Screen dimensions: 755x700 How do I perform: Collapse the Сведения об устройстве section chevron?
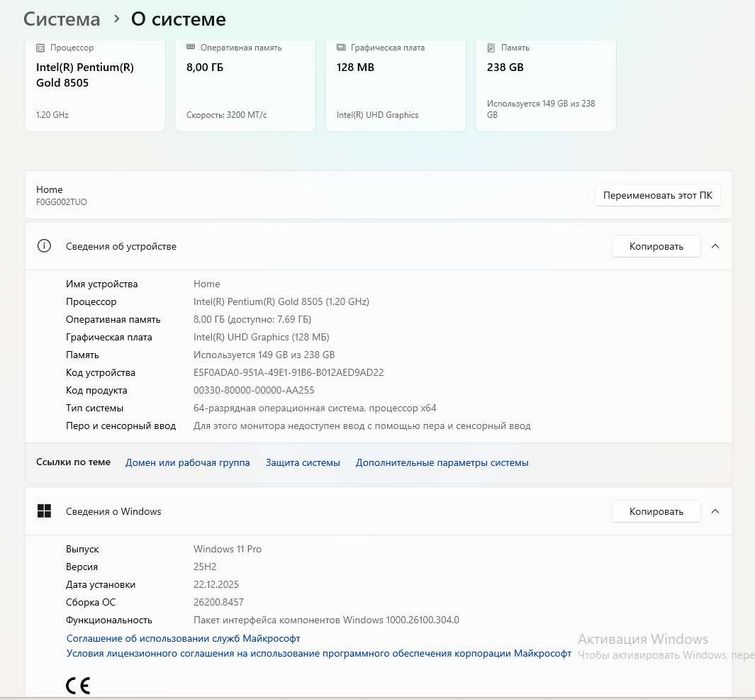(715, 246)
